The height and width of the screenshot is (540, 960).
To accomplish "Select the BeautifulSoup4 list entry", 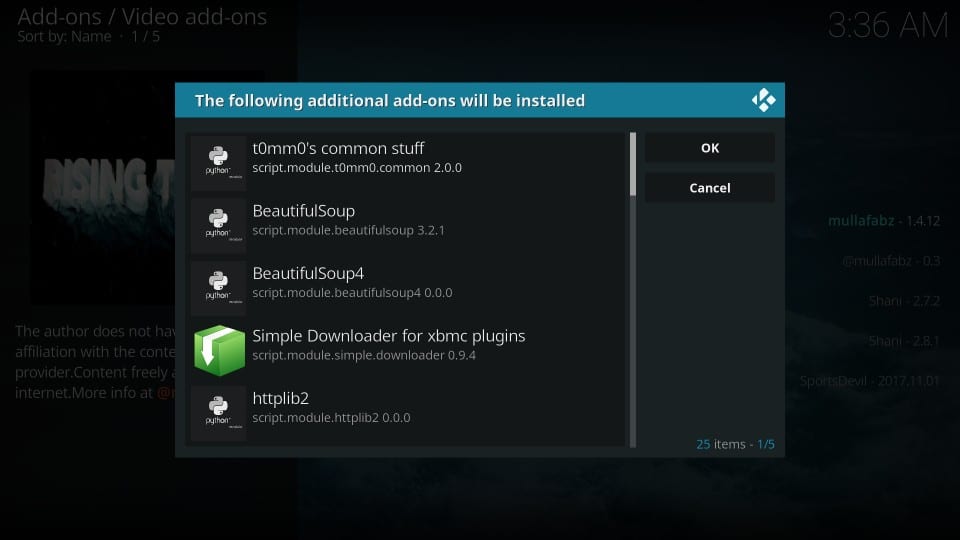I will 406,287.
